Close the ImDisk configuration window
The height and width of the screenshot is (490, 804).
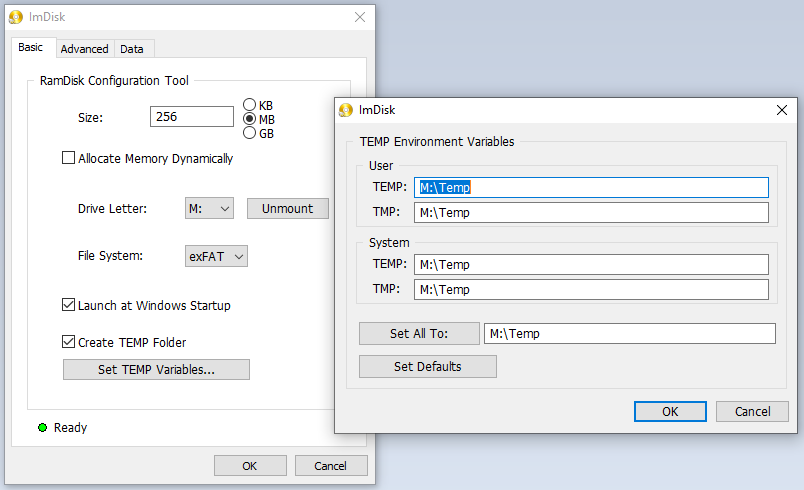(360, 17)
